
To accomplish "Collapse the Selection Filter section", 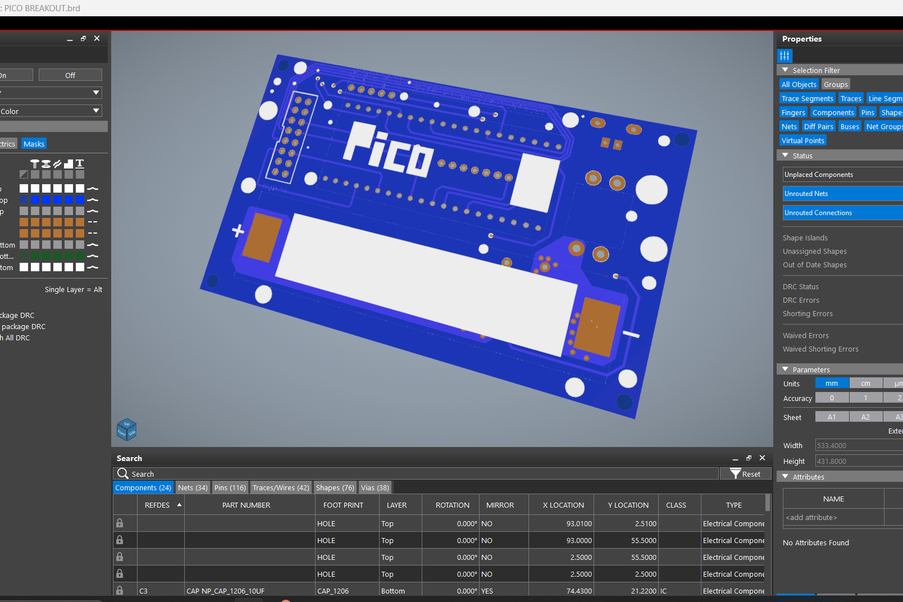I will 785,70.
